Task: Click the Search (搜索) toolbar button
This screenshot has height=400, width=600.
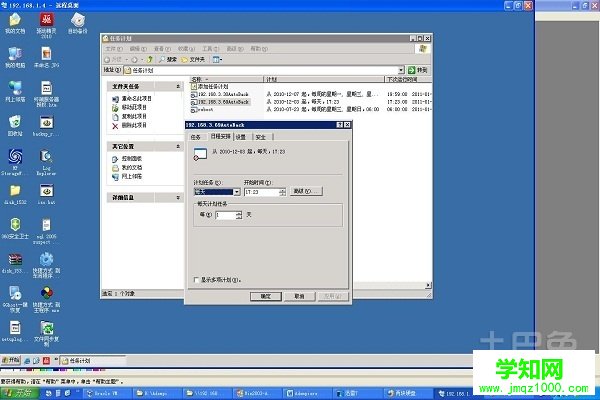Action: click(x=168, y=60)
